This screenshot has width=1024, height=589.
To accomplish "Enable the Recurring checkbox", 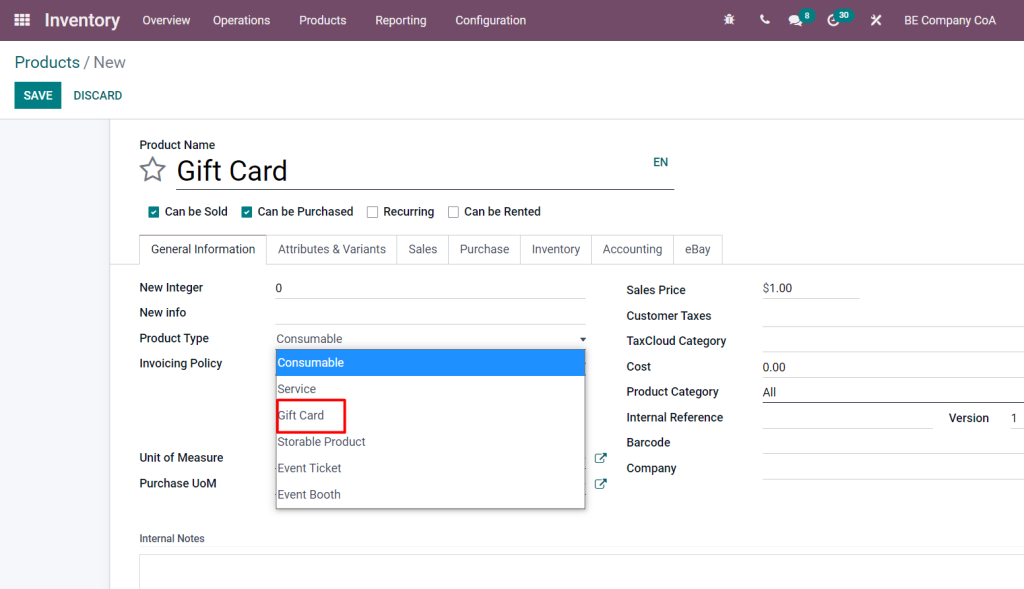I will (373, 211).
